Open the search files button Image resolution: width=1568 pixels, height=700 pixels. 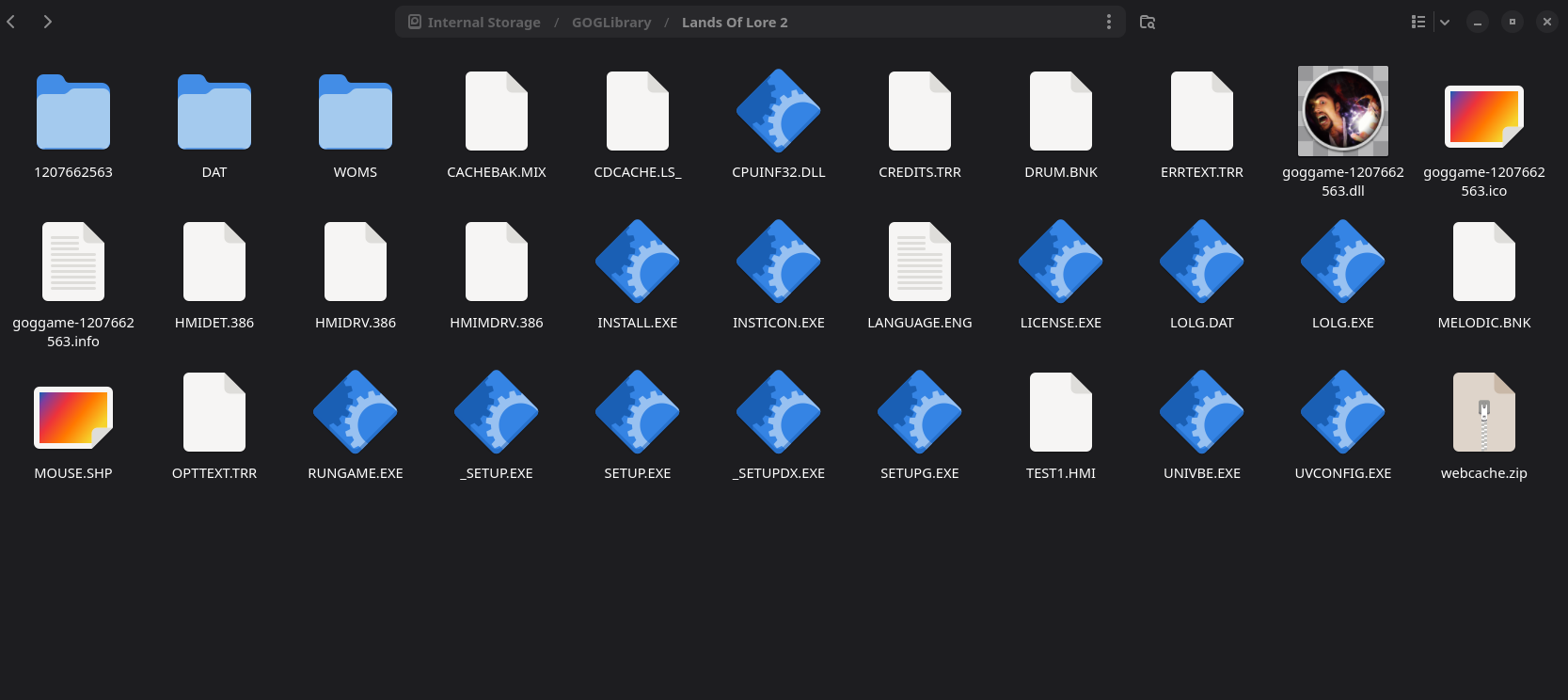[1148, 22]
